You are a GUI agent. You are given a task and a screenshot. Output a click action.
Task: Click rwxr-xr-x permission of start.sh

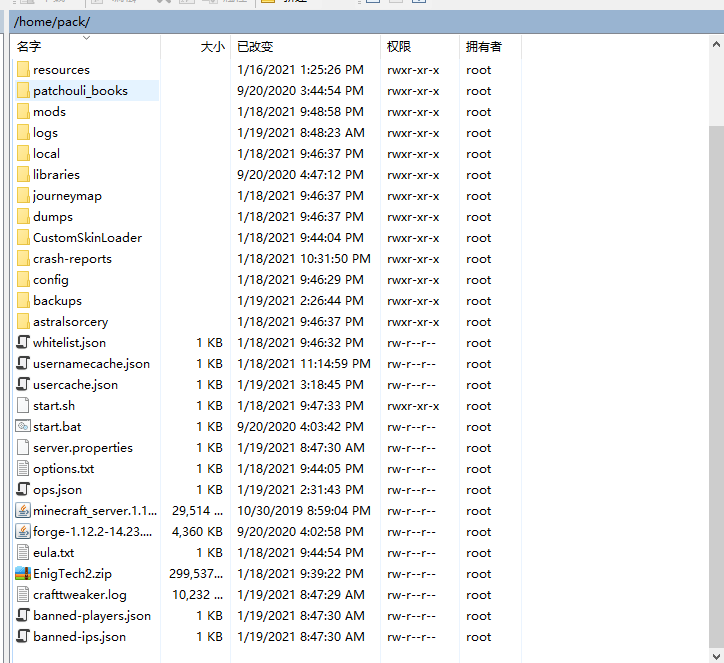click(413, 406)
